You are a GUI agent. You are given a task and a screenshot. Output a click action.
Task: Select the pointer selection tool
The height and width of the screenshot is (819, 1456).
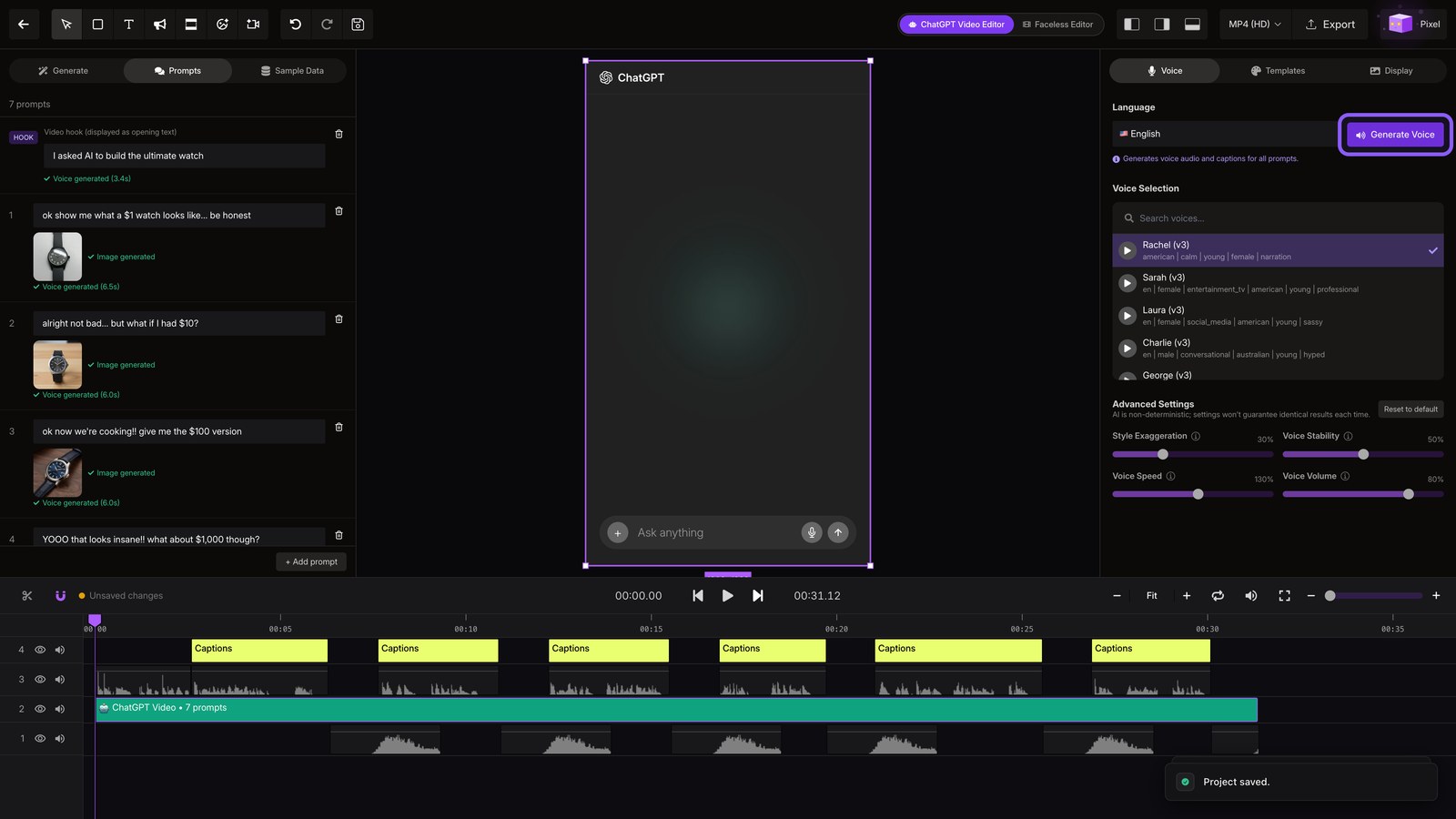[66, 25]
